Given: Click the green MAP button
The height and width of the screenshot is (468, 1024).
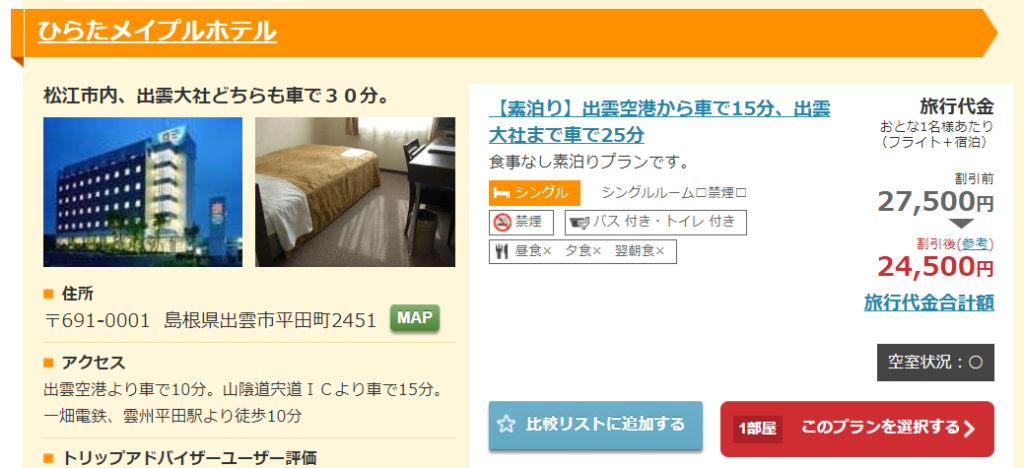Looking at the screenshot, I should coord(415,319).
